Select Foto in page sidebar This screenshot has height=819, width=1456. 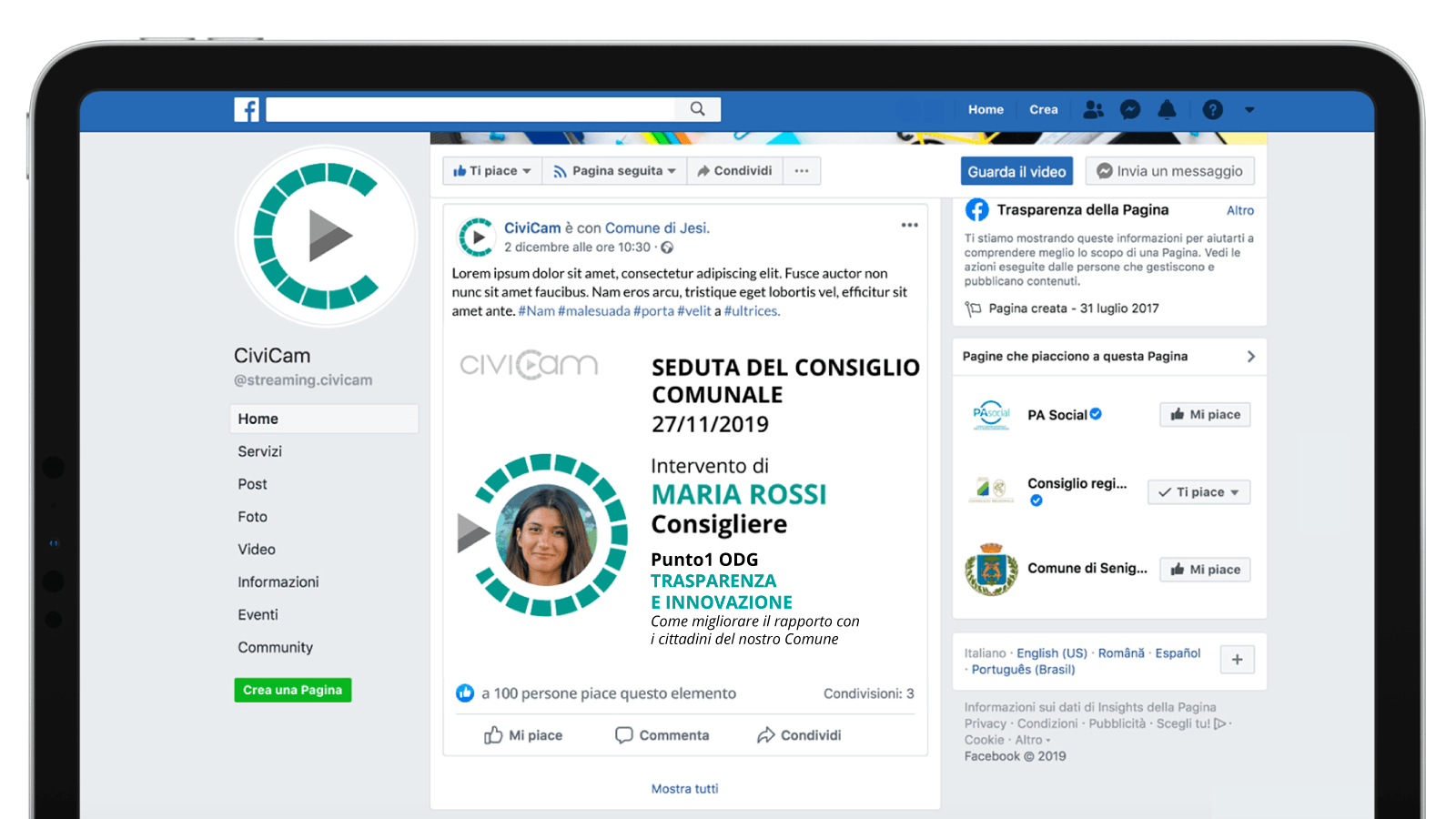pos(252,517)
